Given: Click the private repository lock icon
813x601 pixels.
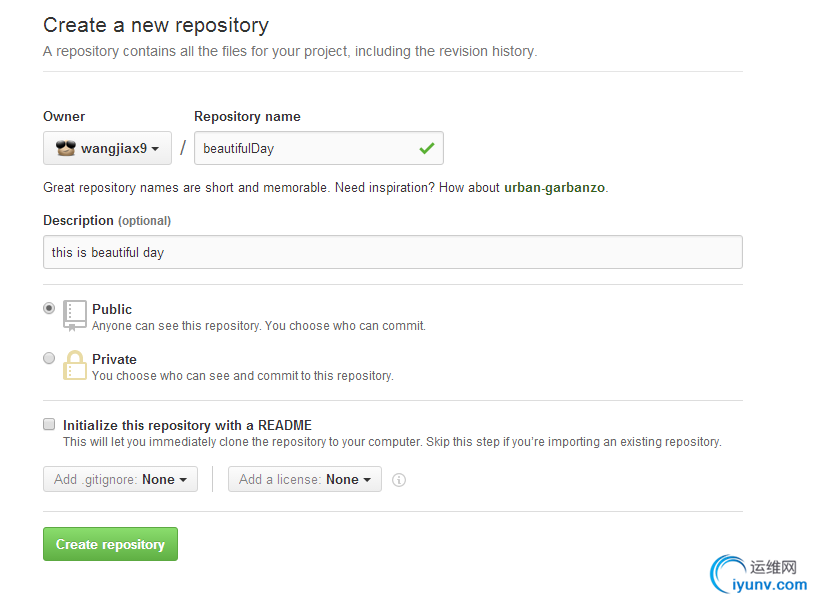Looking at the screenshot, I should tap(75, 365).
